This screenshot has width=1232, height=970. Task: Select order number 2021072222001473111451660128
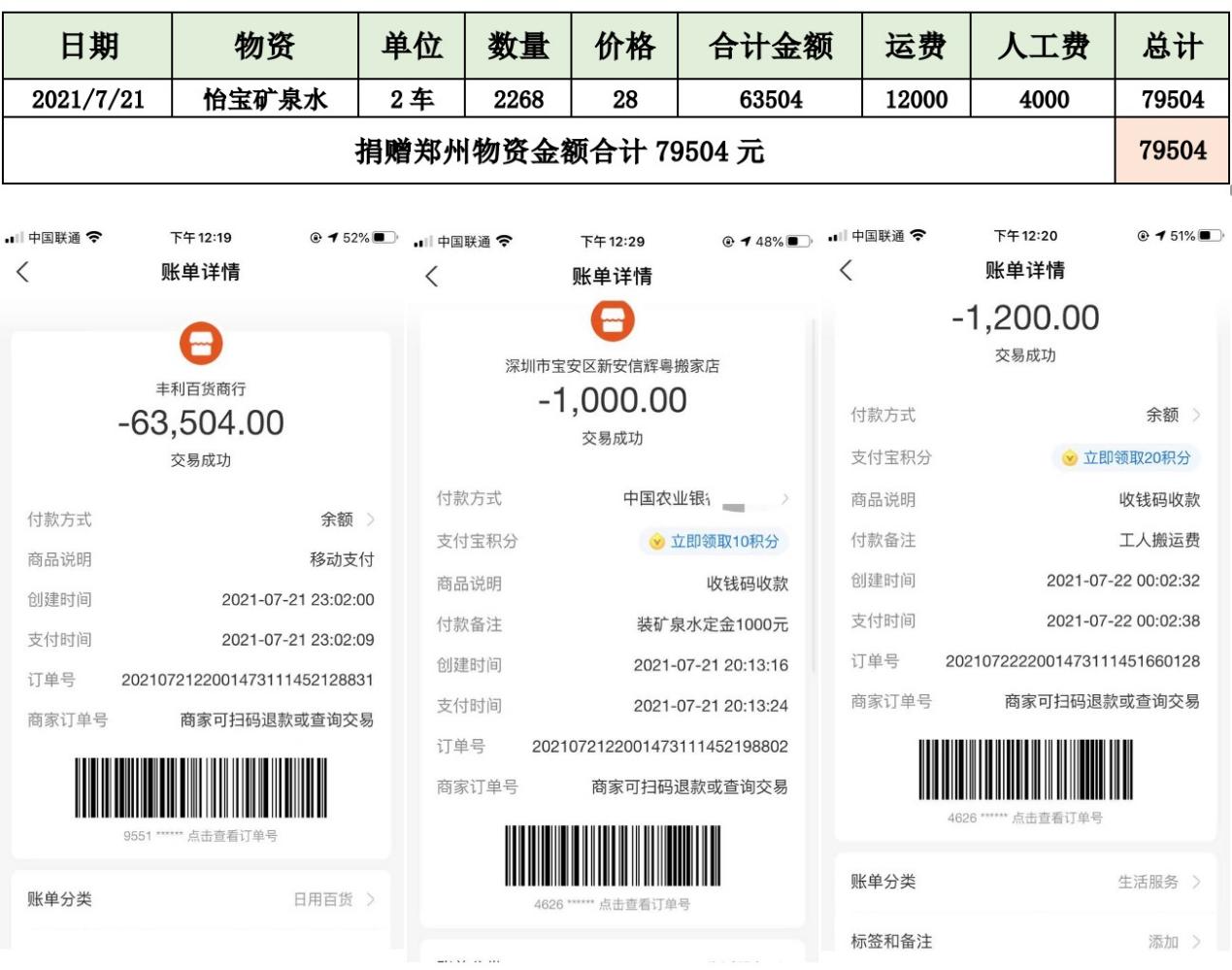click(1073, 661)
